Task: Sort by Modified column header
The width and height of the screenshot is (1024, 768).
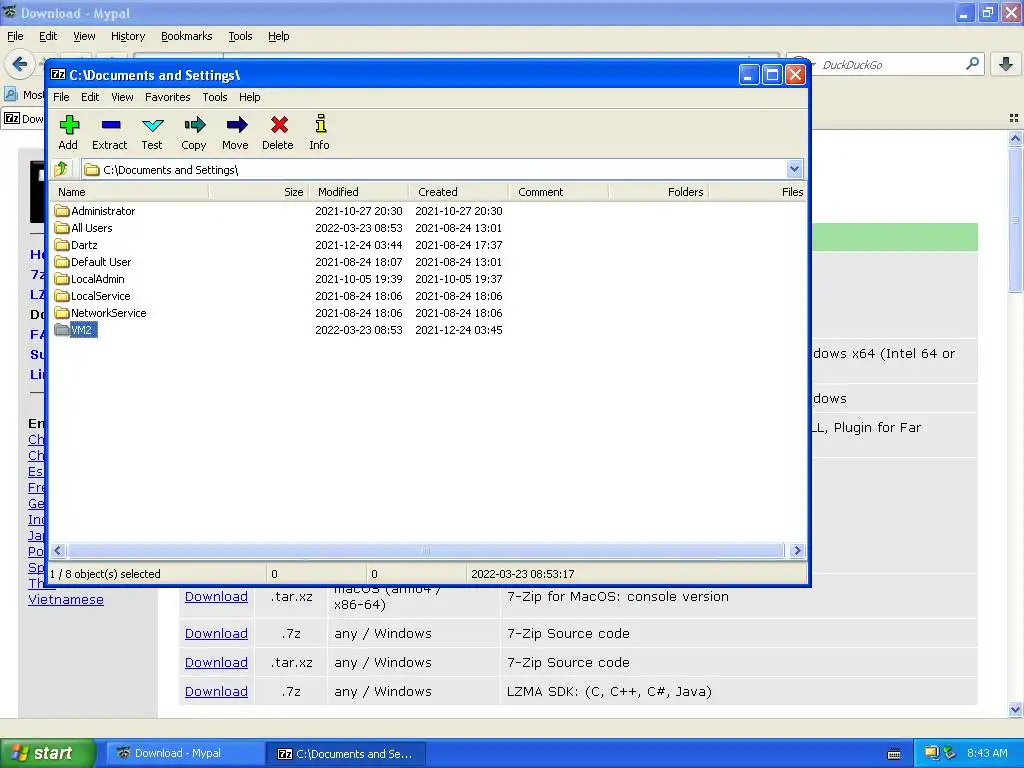Action: [x=359, y=192]
